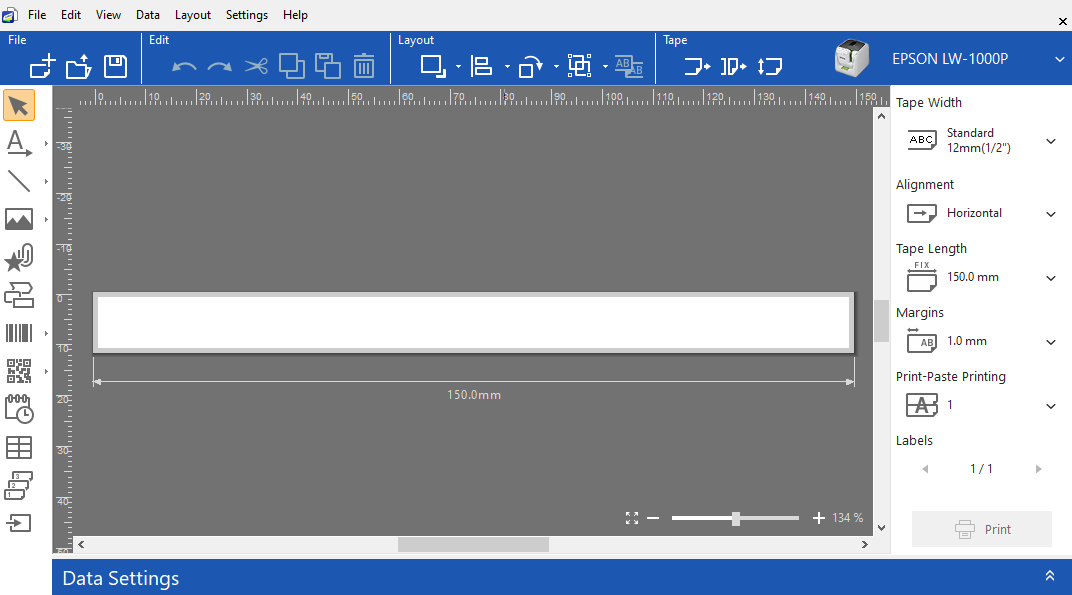Open the Layout menu
1072x595 pixels.
pos(193,15)
